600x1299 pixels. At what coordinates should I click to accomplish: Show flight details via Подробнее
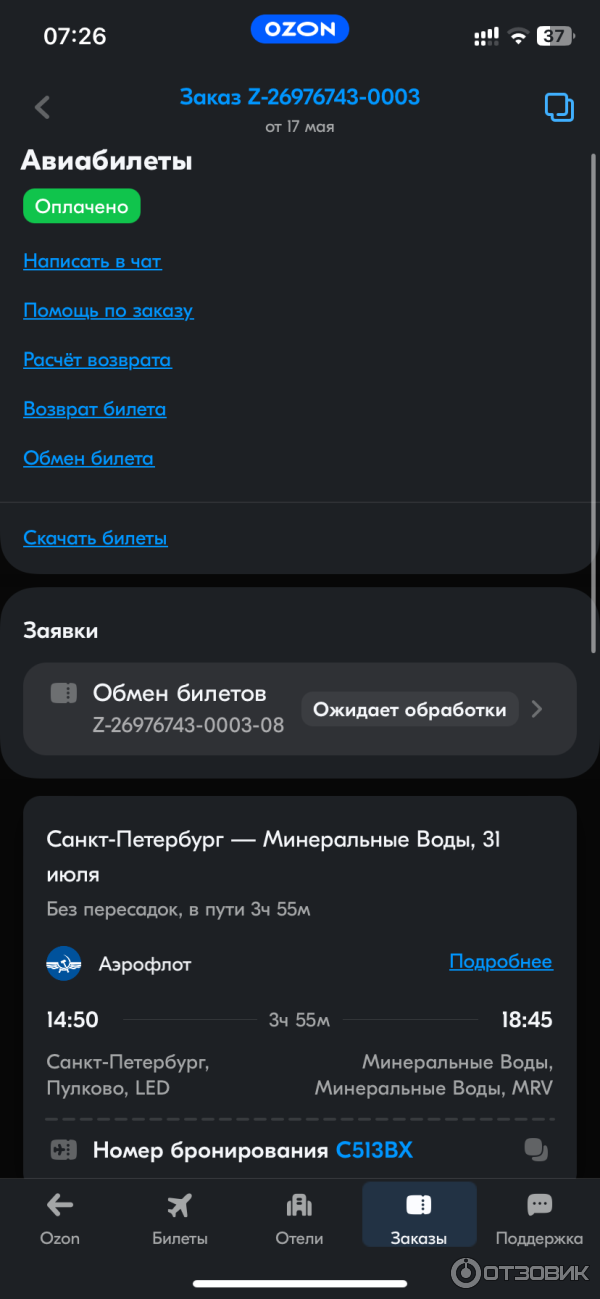click(x=500, y=962)
